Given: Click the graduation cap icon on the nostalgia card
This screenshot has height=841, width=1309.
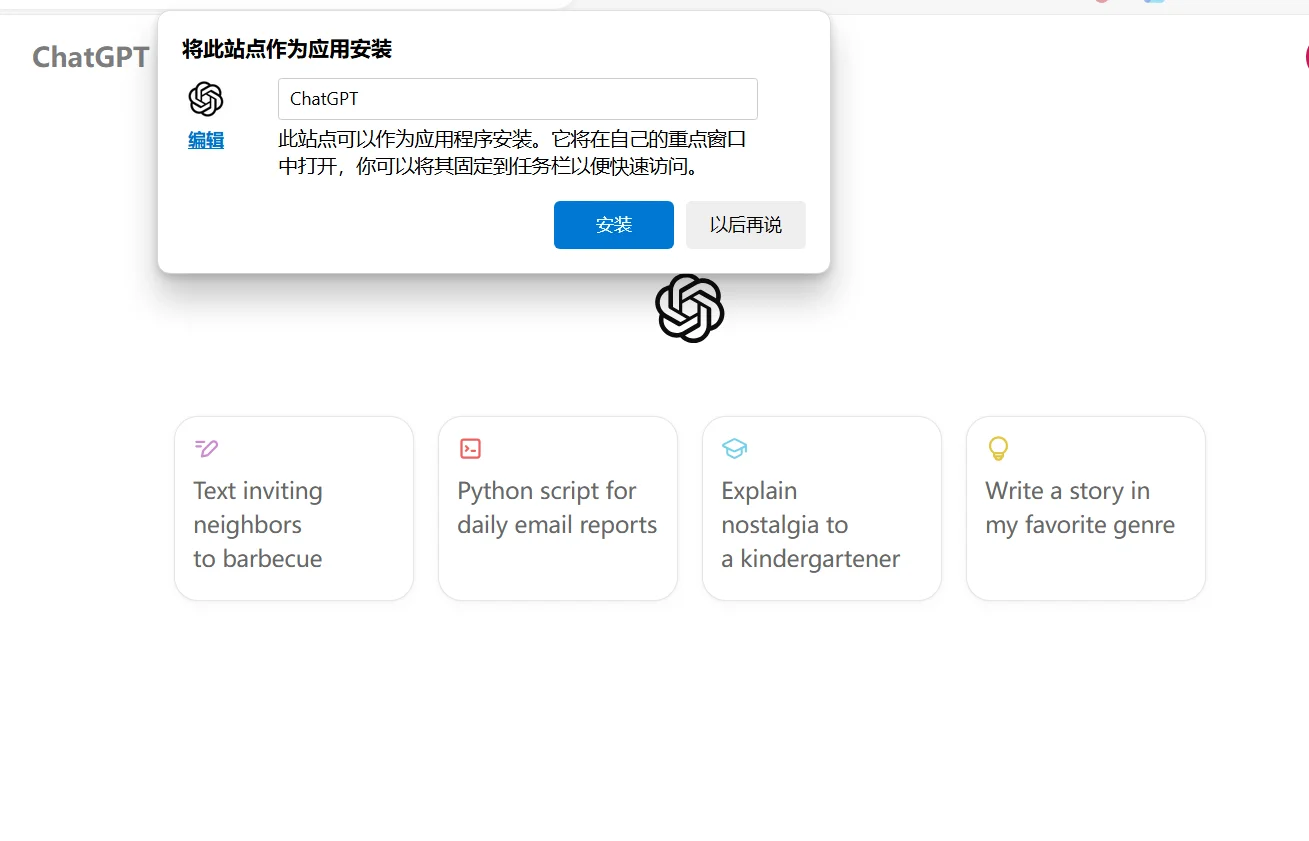Looking at the screenshot, I should [x=734, y=448].
